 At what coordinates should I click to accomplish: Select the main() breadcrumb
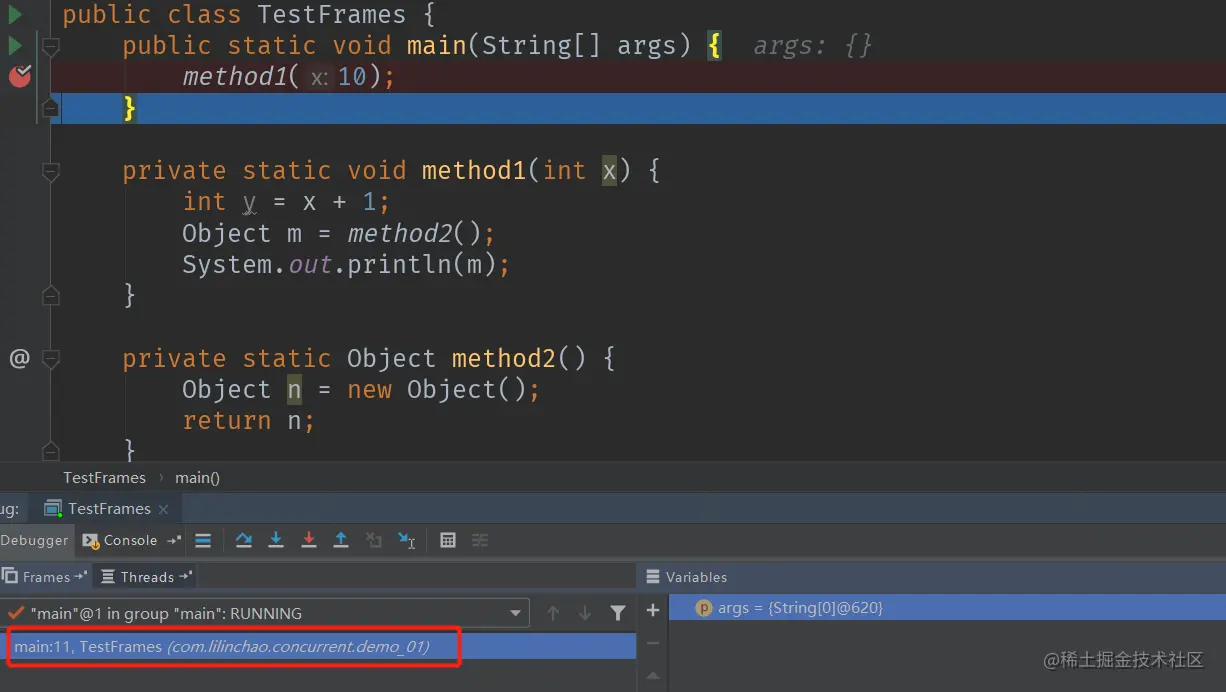pyautogui.click(x=197, y=477)
